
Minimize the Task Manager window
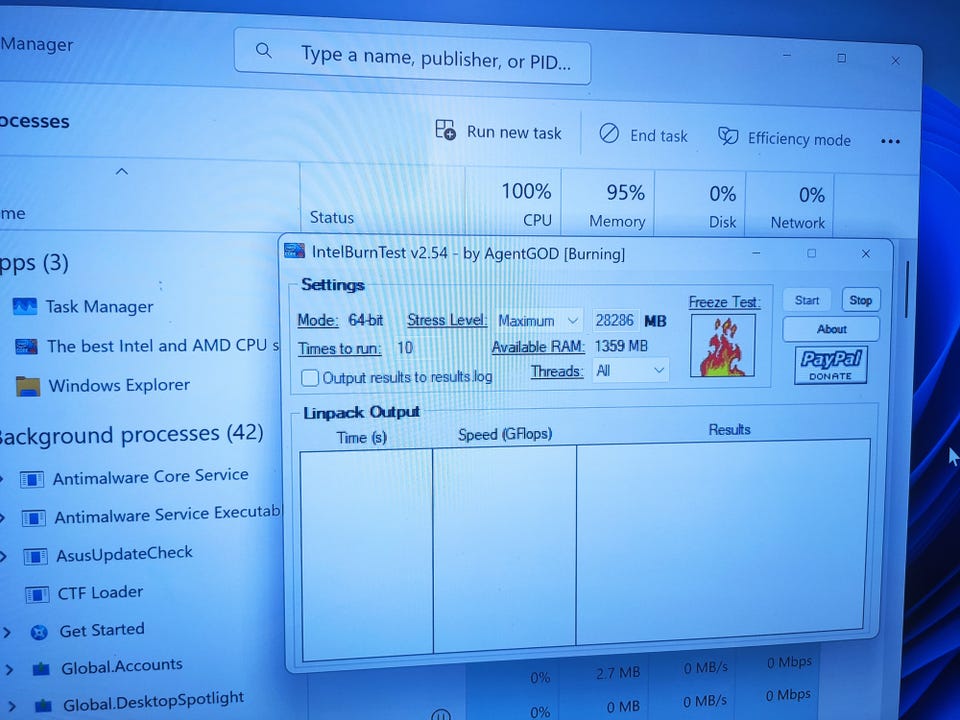pos(787,55)
